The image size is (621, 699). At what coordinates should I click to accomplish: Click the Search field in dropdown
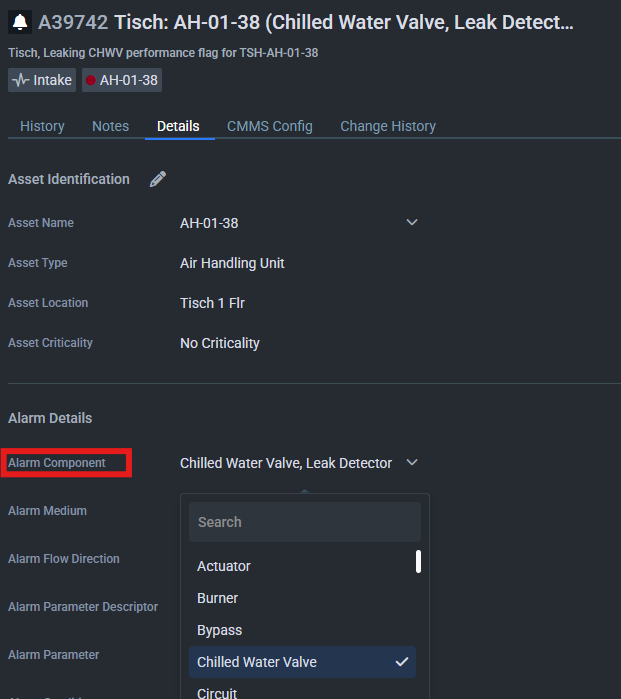point(304,522)
